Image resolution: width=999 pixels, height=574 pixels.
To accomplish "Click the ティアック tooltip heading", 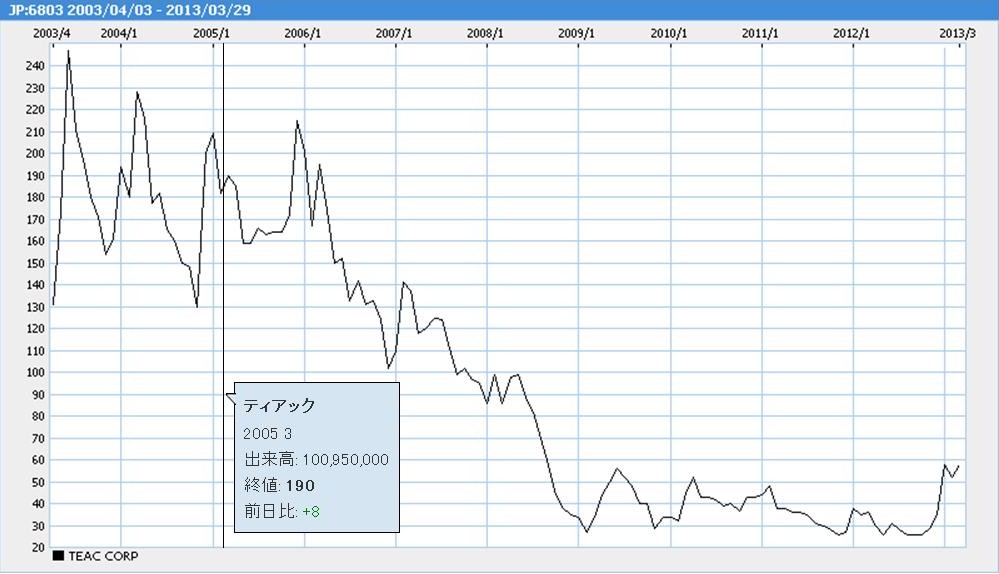I will [x=279, y=406].
